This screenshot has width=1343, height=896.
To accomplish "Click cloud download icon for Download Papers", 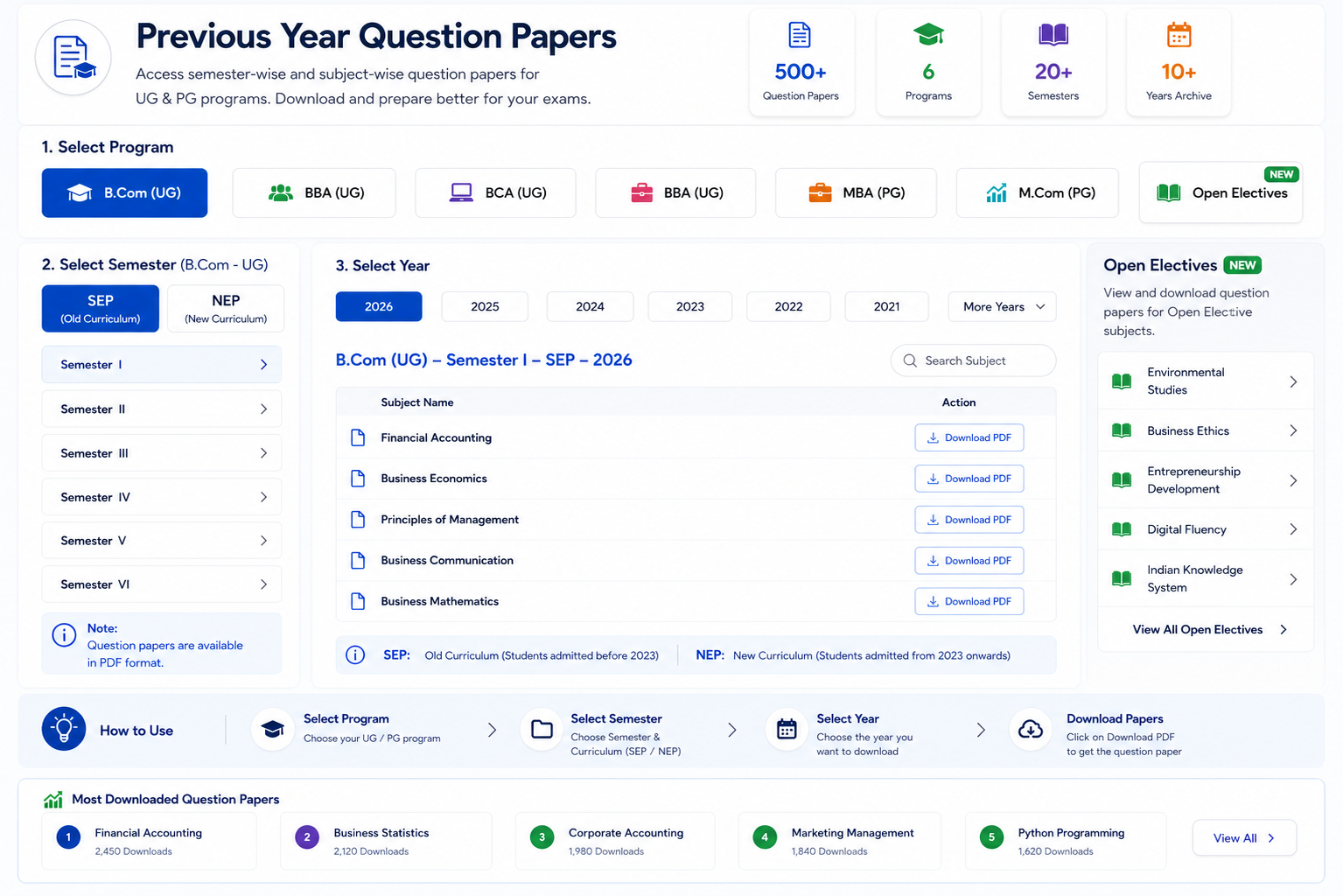I will click(x=1031, y=730).
